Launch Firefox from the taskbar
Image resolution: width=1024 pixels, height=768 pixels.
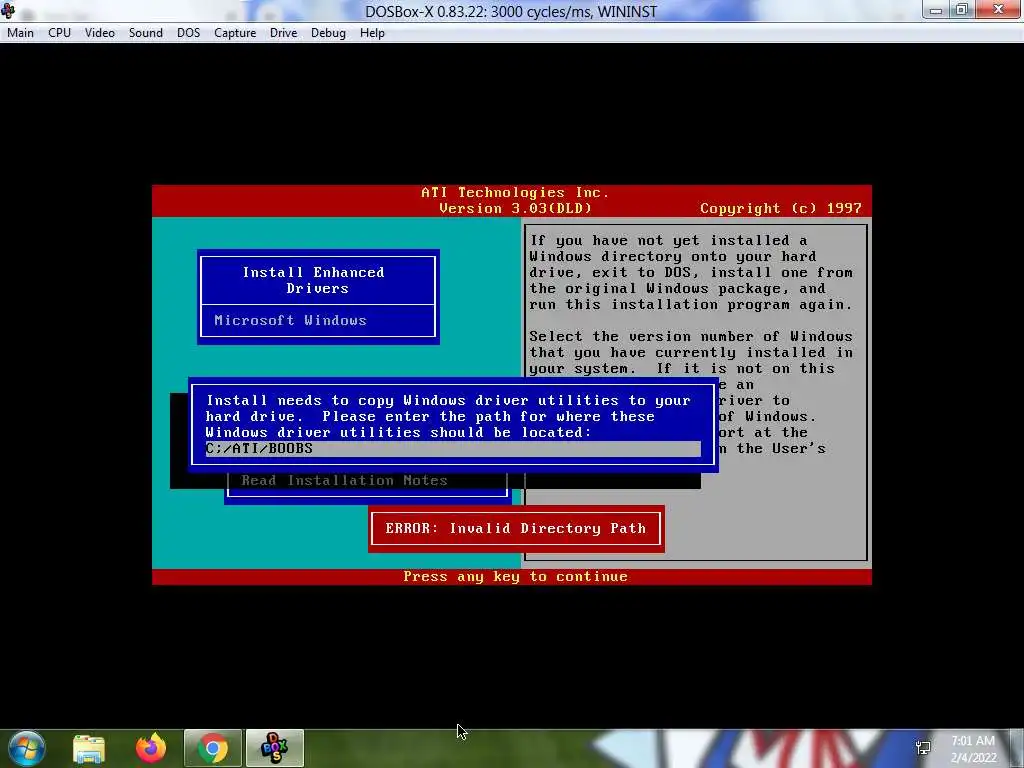pyautogui.click(x=151, y=748)
